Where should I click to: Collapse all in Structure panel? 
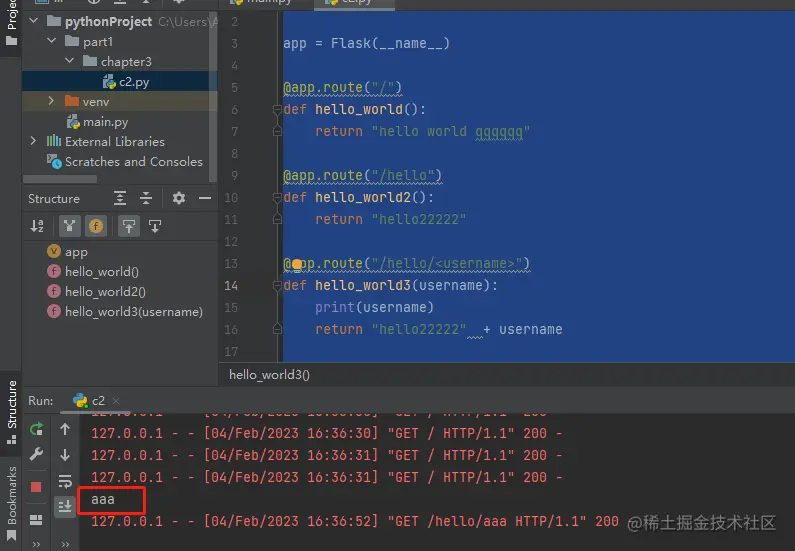(x=146, y=198)
